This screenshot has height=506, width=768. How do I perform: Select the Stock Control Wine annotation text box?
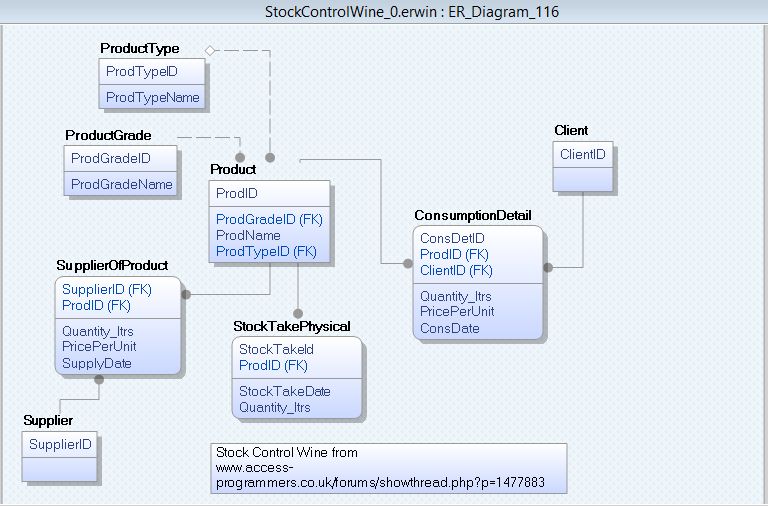coord(389,468)
